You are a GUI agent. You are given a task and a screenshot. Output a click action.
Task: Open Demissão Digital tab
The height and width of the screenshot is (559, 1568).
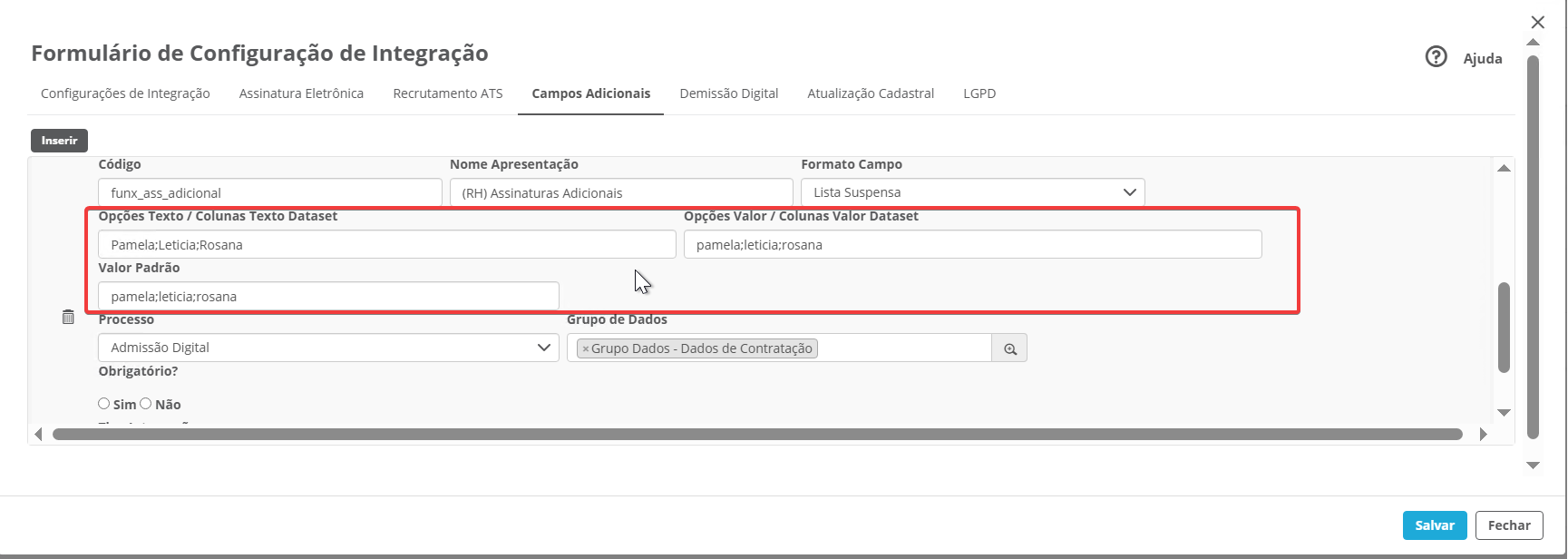coord(729,93)
